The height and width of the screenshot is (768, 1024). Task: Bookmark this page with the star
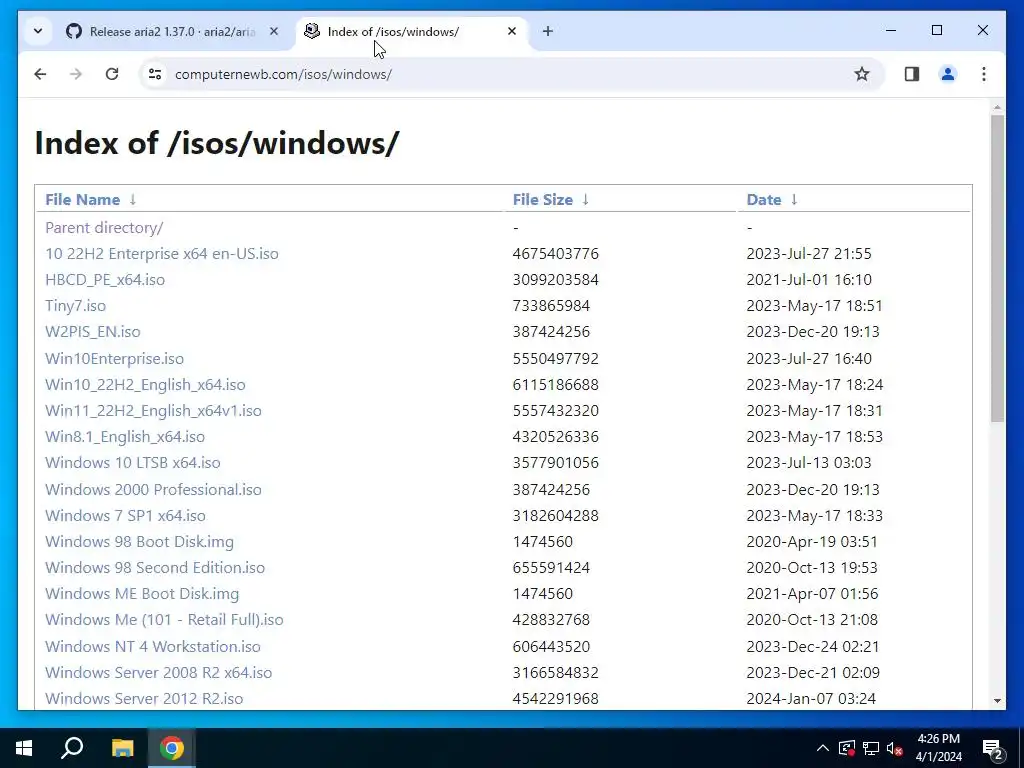point(862,74)
